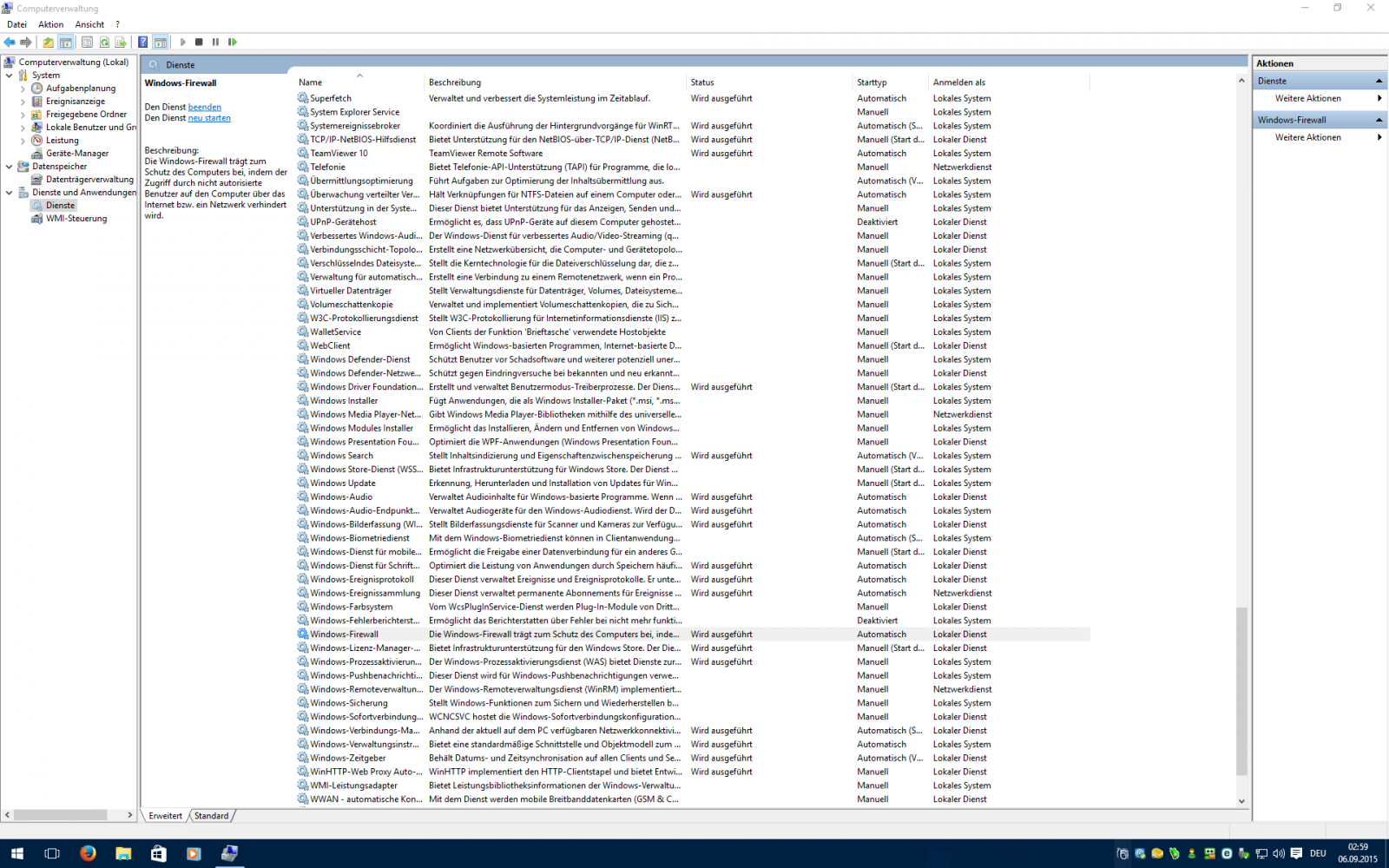This screenshot has width=1389, height=868.
Task: Expand the Aufgabenplanung tree node
Action: coord(23,89)
